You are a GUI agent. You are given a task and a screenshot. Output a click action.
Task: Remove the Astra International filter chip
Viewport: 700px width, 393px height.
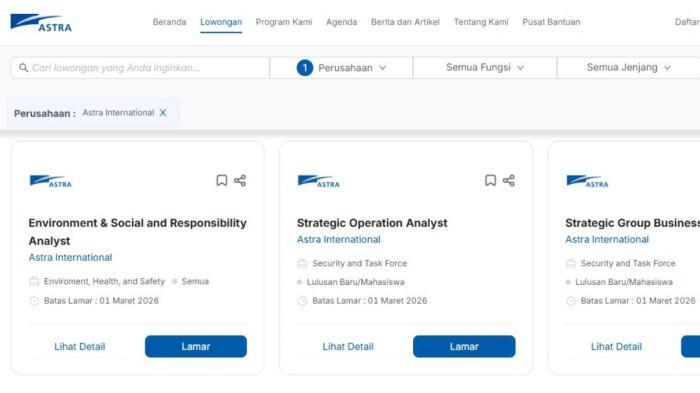click(x=163, y=113)
